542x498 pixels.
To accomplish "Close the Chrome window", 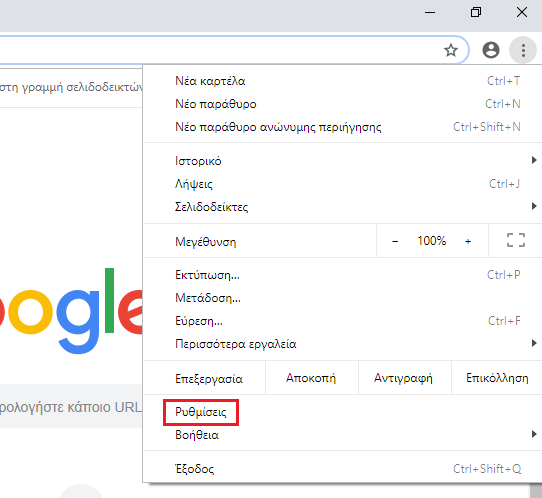I will point(522,13).
